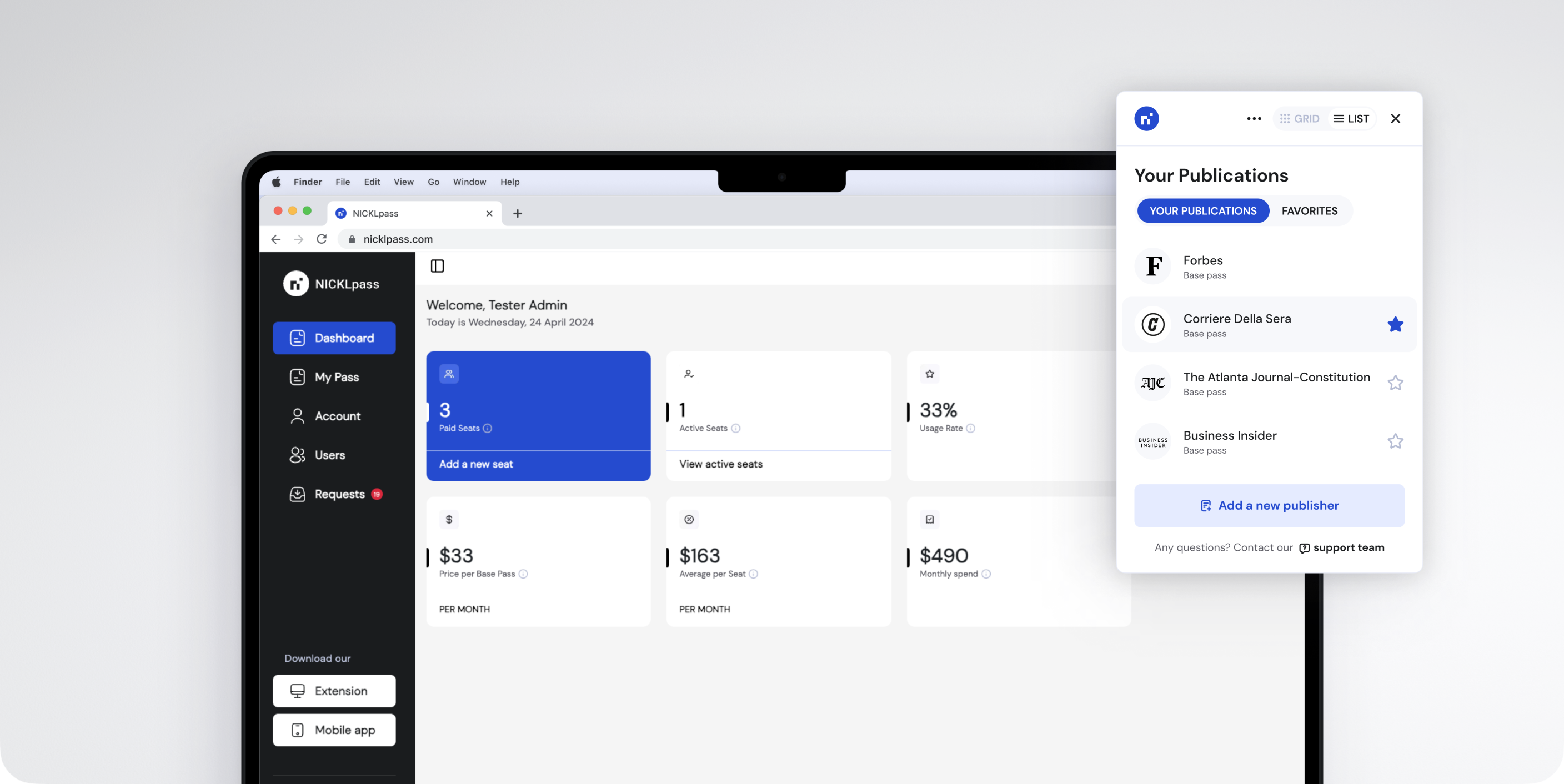The image size is (1564, 784).
Task: Open Requests in the sidebar
Action: 334,494
